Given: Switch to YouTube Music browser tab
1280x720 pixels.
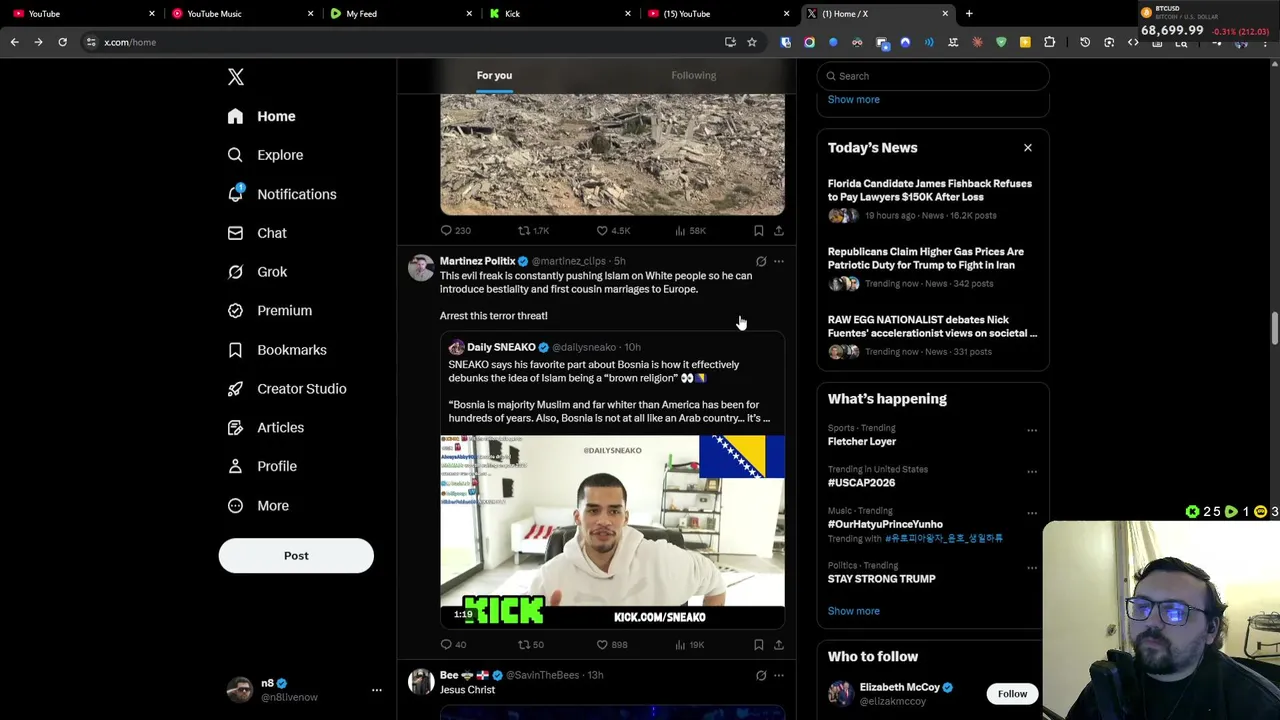Looking at the screenshot, I should point(240,14).
